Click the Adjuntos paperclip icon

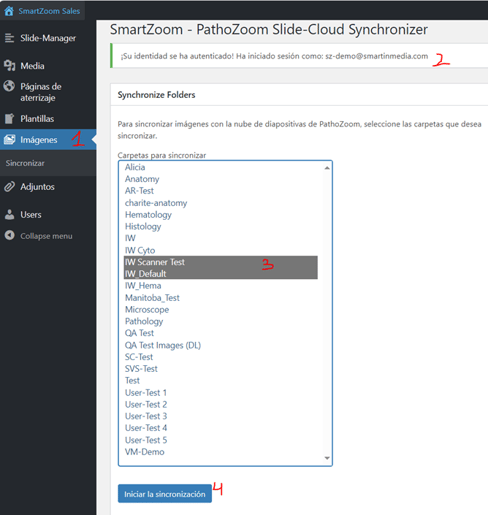(9, 187)
